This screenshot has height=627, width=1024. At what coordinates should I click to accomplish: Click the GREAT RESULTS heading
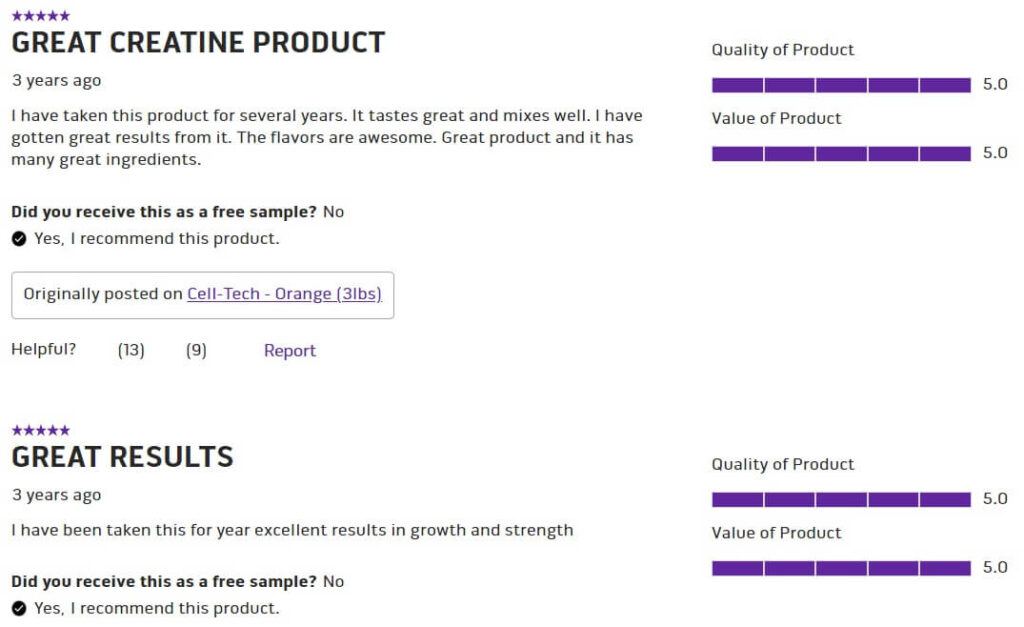tap(122, 456)
